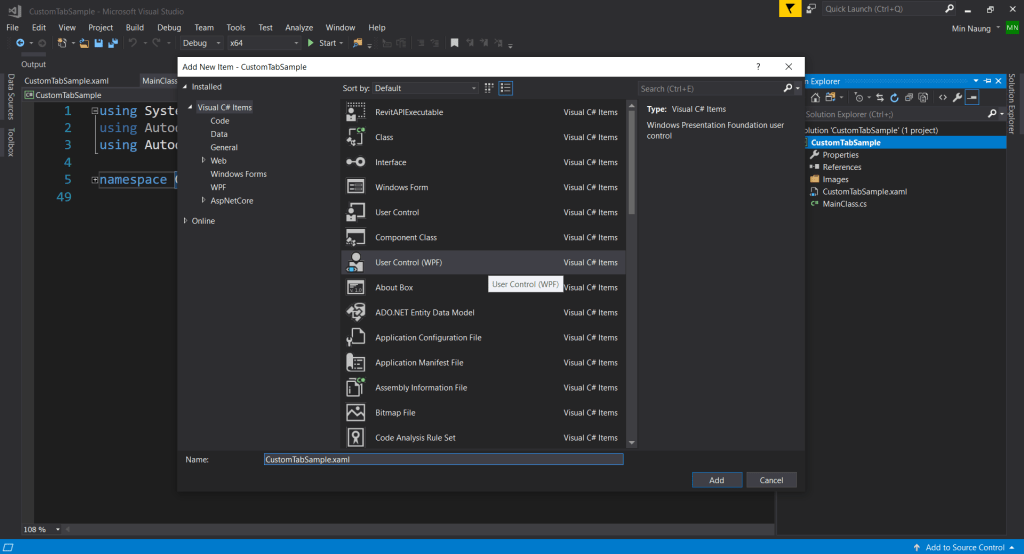This screenshot has height=554, width=1024.
Task: Pick the Bitmap File template icon
Action: (355, 412)
